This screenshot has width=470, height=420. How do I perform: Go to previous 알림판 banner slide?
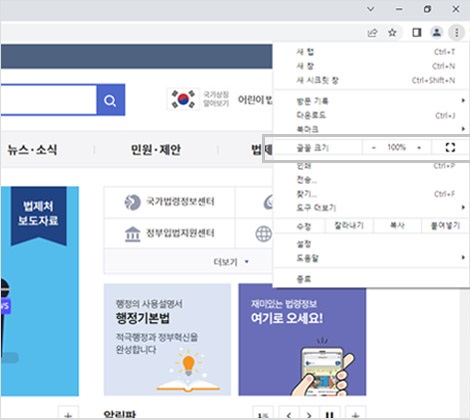289,414
